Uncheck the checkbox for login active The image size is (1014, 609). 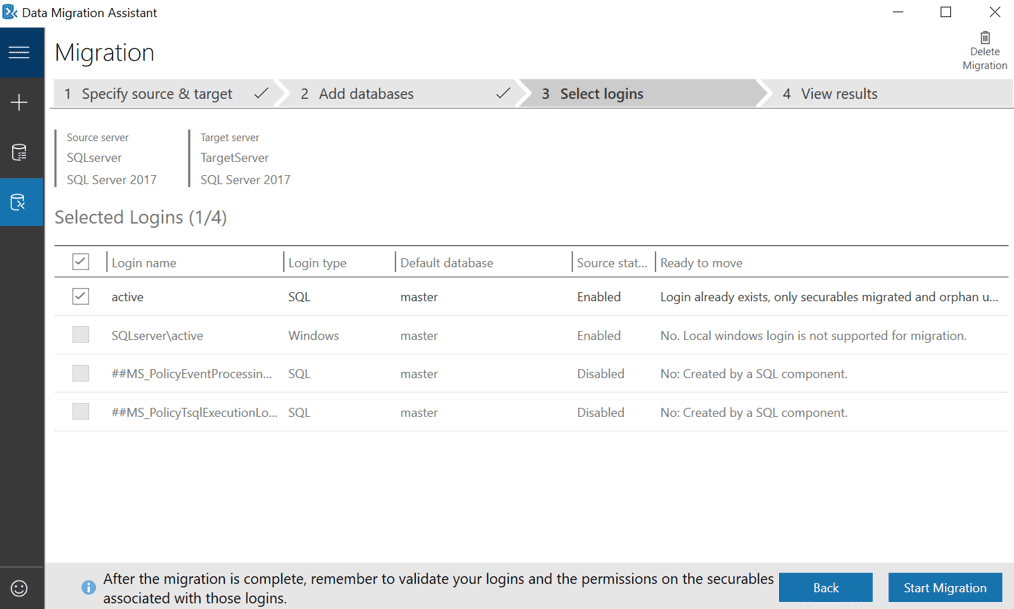point(81,296)
